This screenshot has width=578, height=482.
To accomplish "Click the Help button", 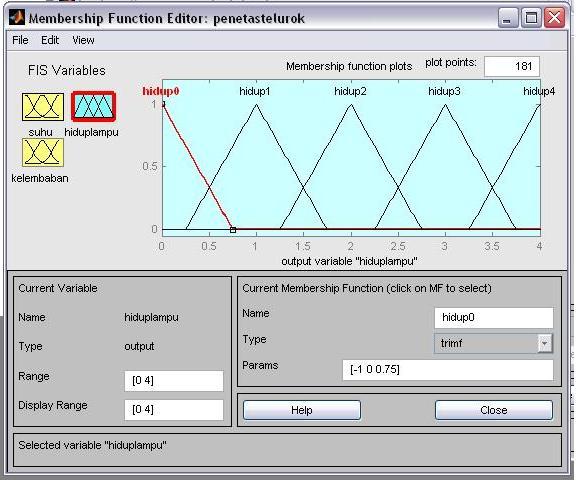I will 302,410.
